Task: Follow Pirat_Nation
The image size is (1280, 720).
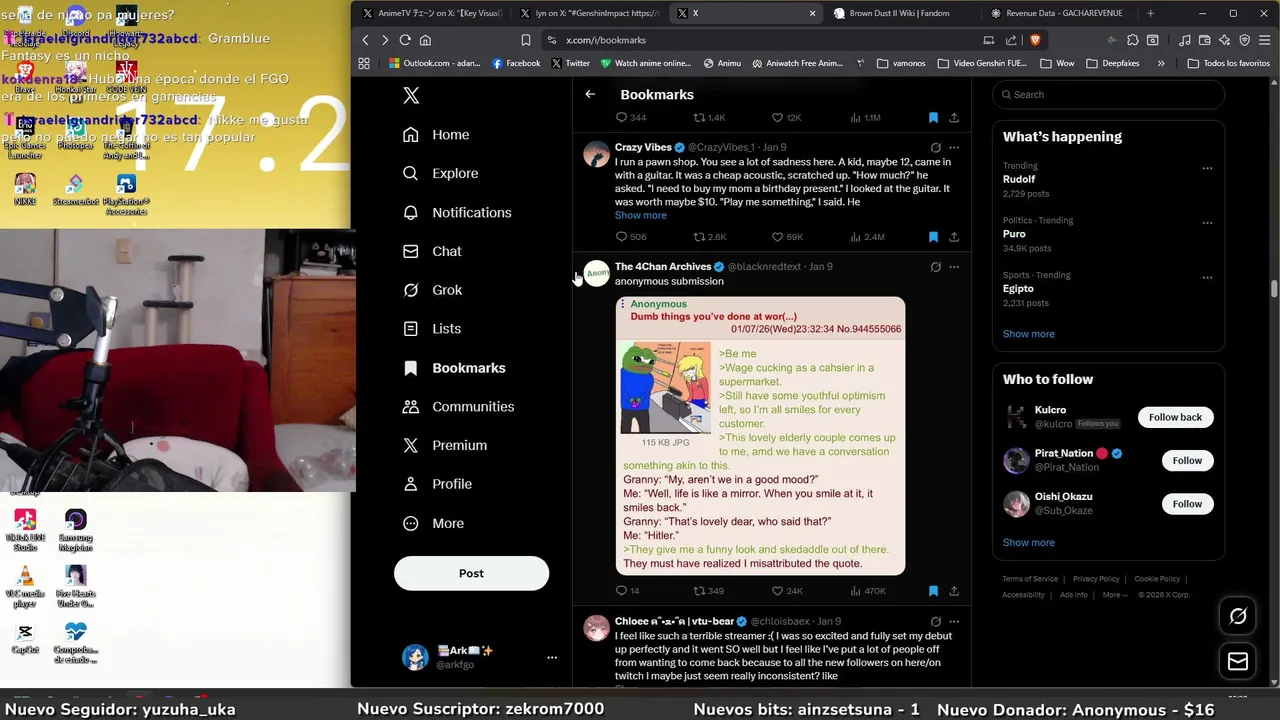Action: pyautogui.click(x=1187, y=460)
